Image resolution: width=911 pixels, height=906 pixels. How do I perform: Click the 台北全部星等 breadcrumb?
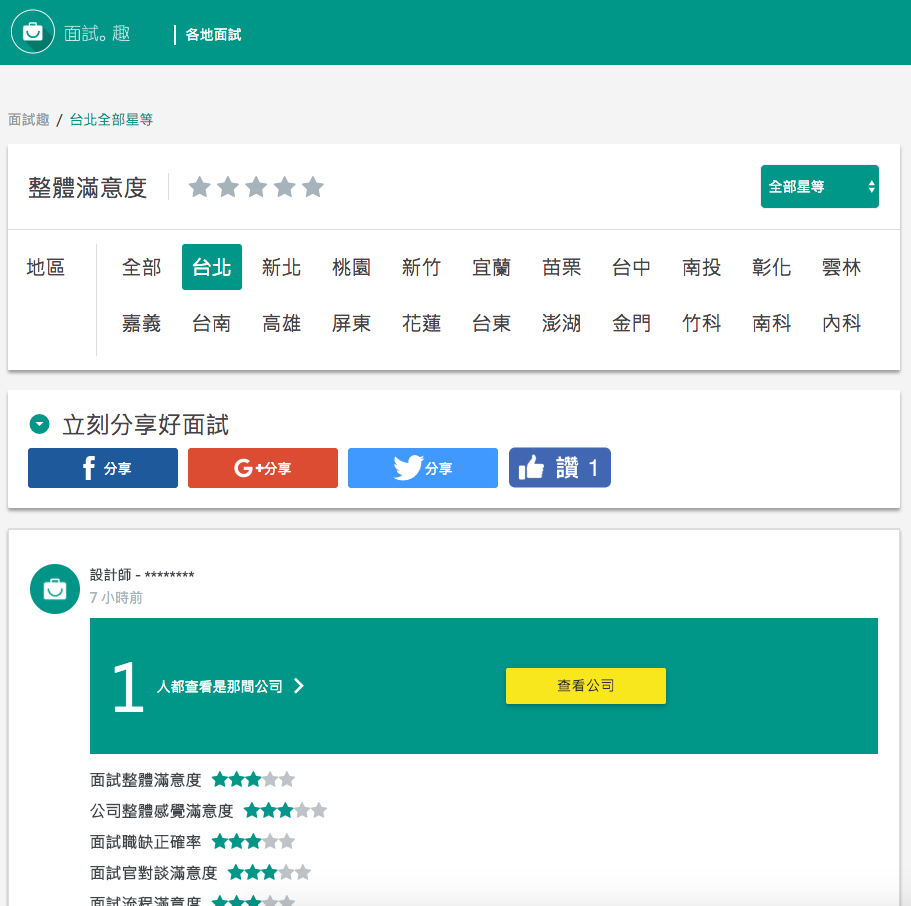[111, 120]
